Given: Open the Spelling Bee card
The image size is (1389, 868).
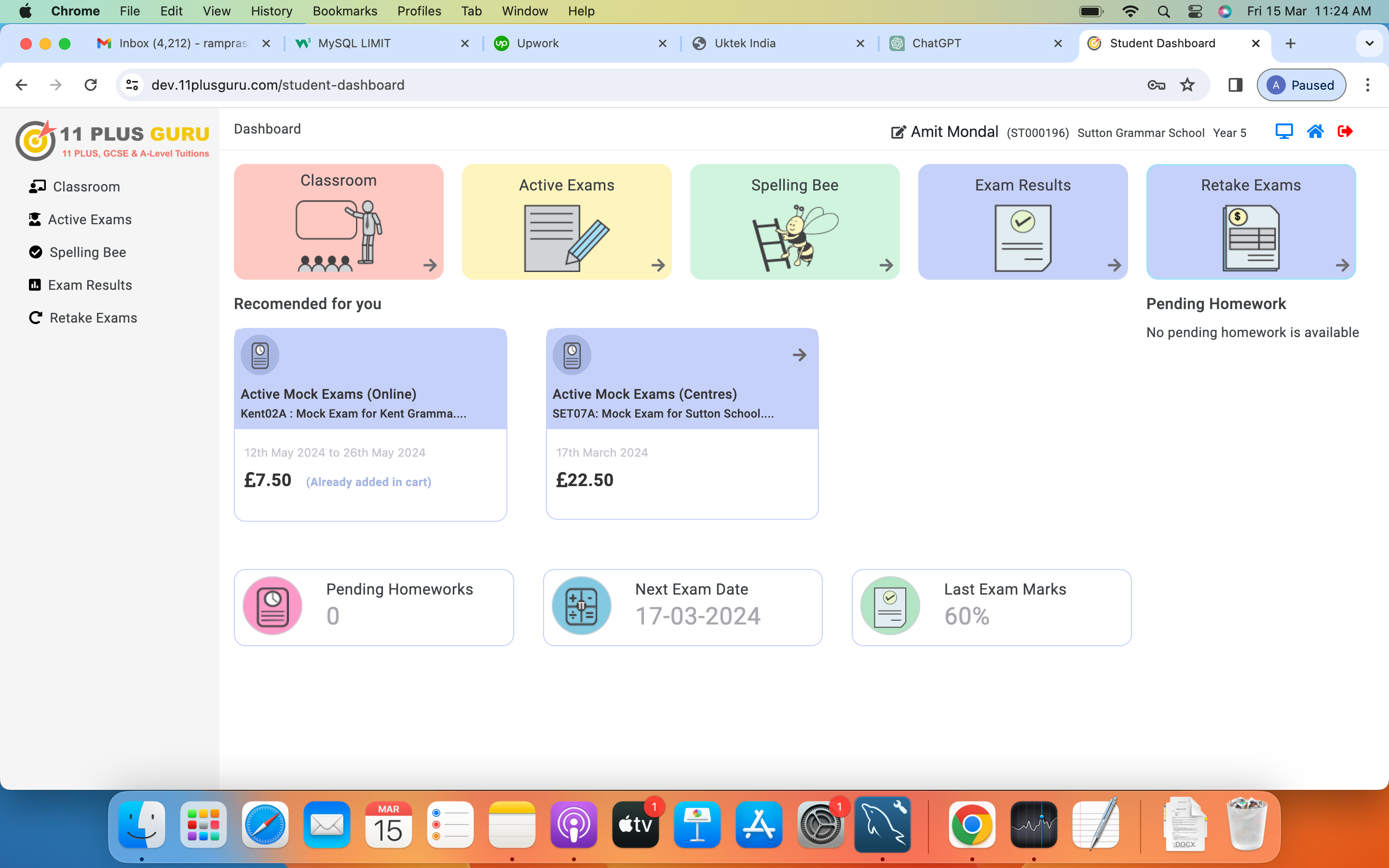Looking at the screenshot, I should click(794, 222).
